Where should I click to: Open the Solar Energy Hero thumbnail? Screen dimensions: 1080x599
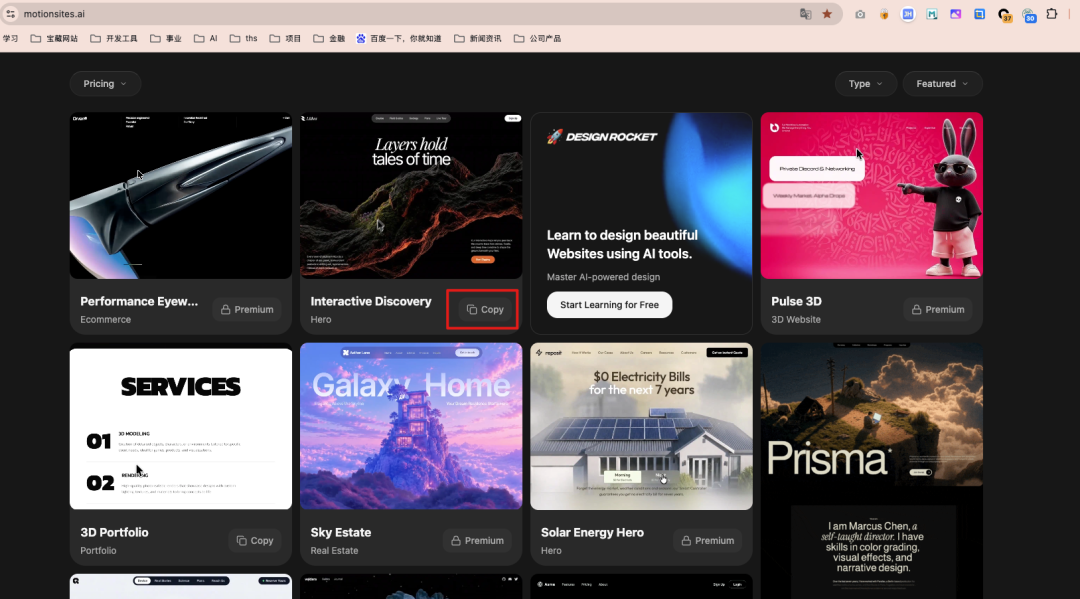[641, 426]
